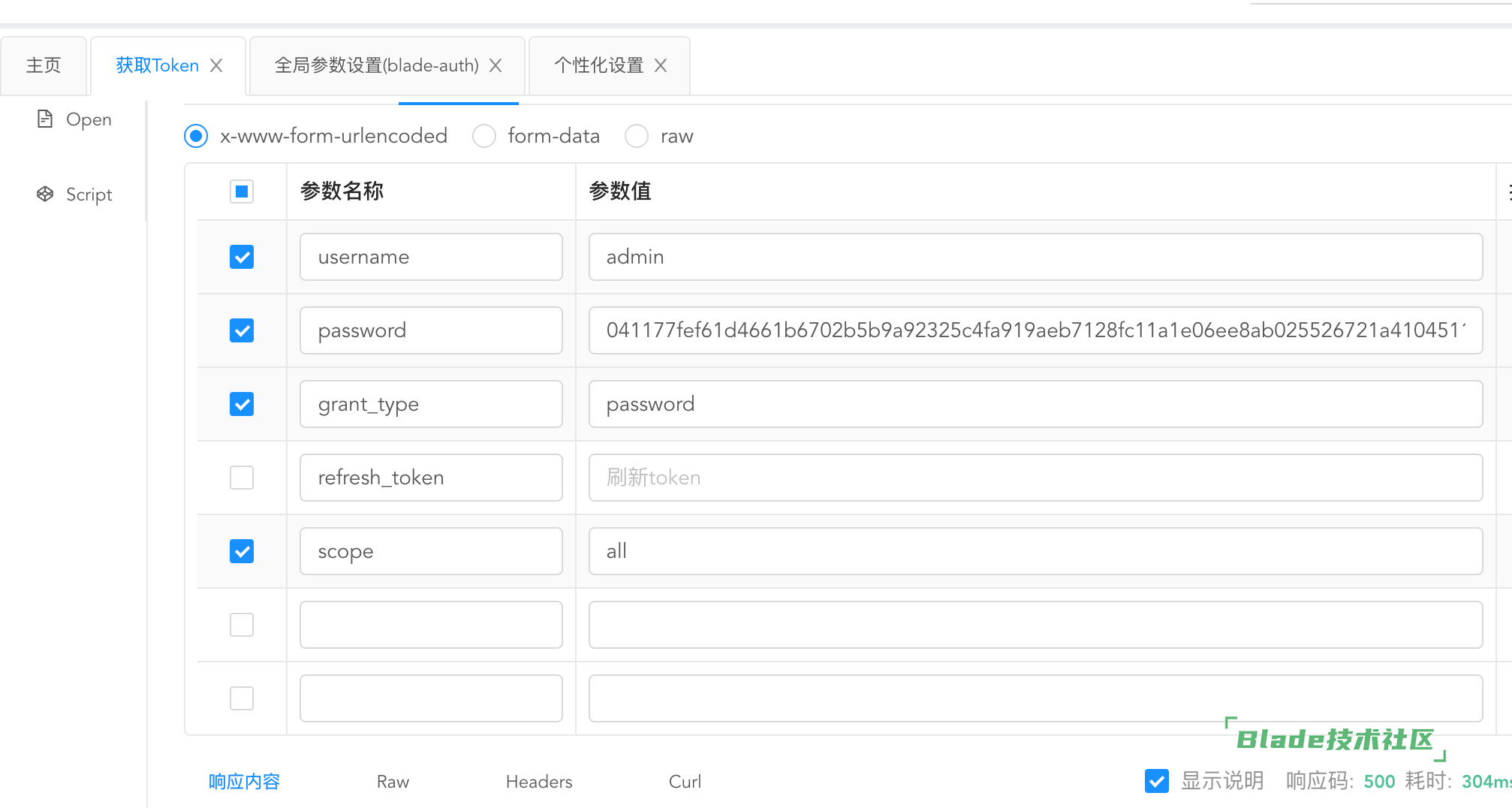The width and height of the screenshot is (1512, 808).
Task: Uncheck the grant_type parameter checkbox
Action: pyautogui.click(x=242, y=404)
